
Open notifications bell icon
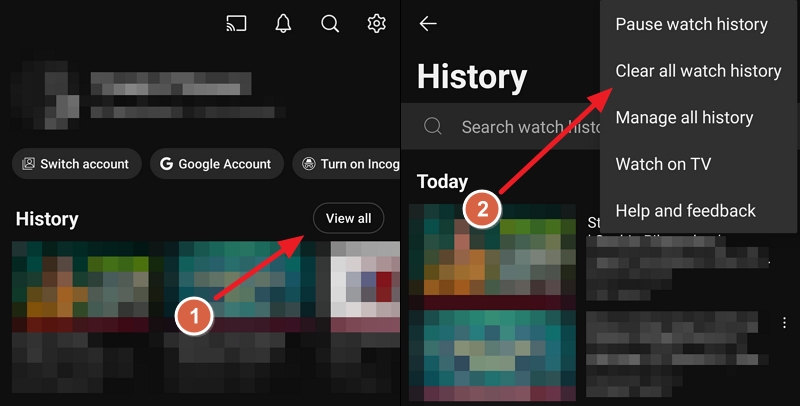283,23
